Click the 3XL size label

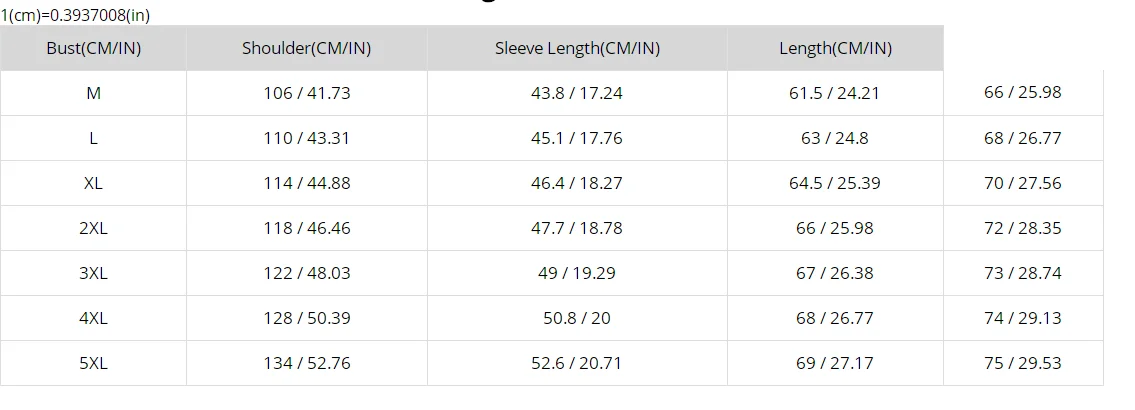pyautogui.click(x=93, y=273)
